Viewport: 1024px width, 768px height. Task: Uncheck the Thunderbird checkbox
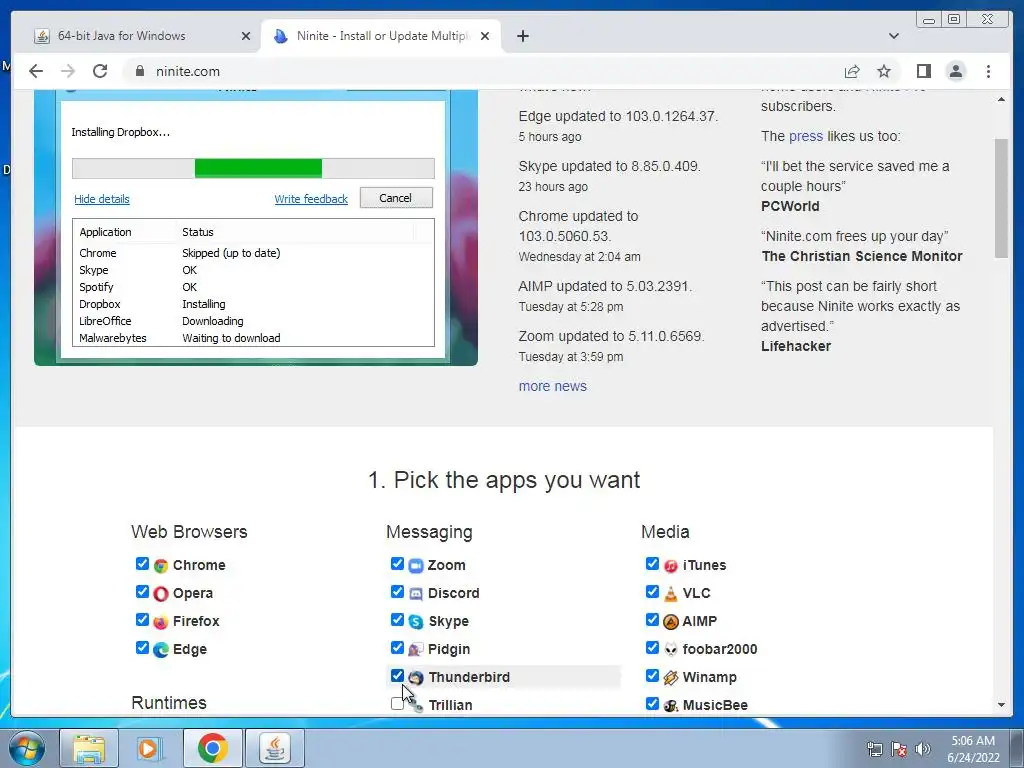point(397,676)
